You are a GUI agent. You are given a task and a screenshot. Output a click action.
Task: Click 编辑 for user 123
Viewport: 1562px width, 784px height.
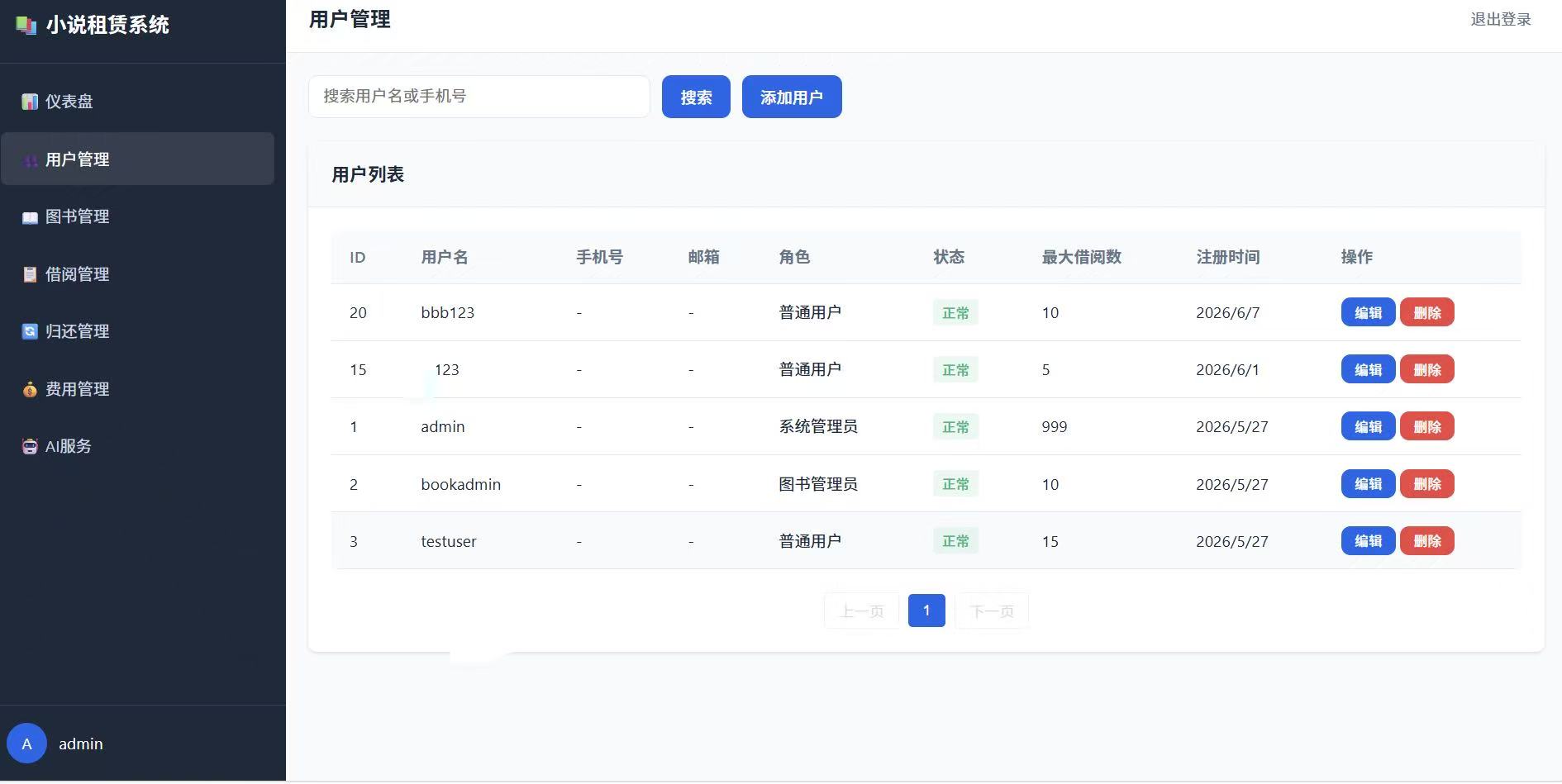(x=1368, y=369)
